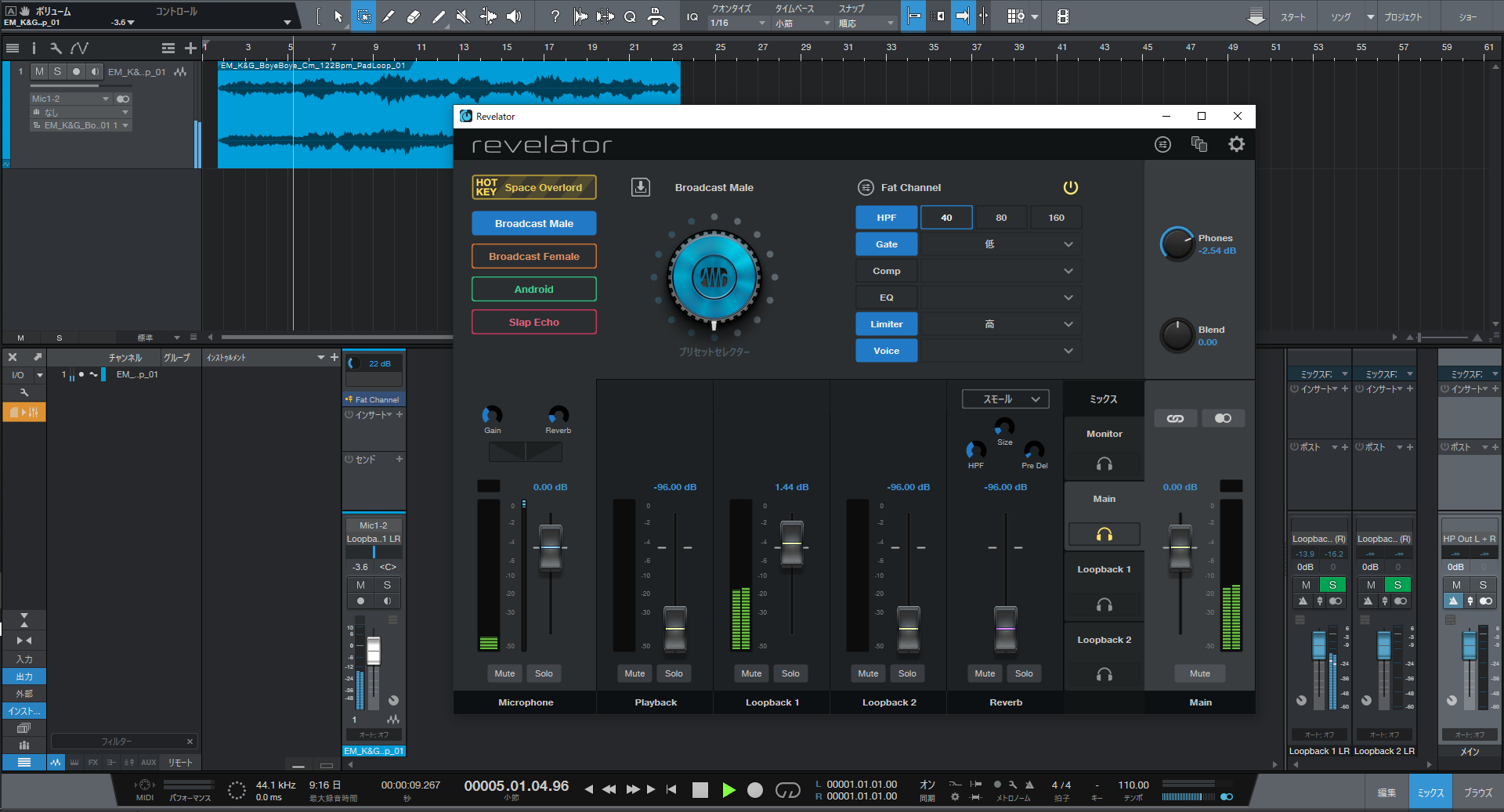Switch to the ミックス tab at bottom right
Viewport: 1504px width, 812px height.
[x=1430, y=792]
